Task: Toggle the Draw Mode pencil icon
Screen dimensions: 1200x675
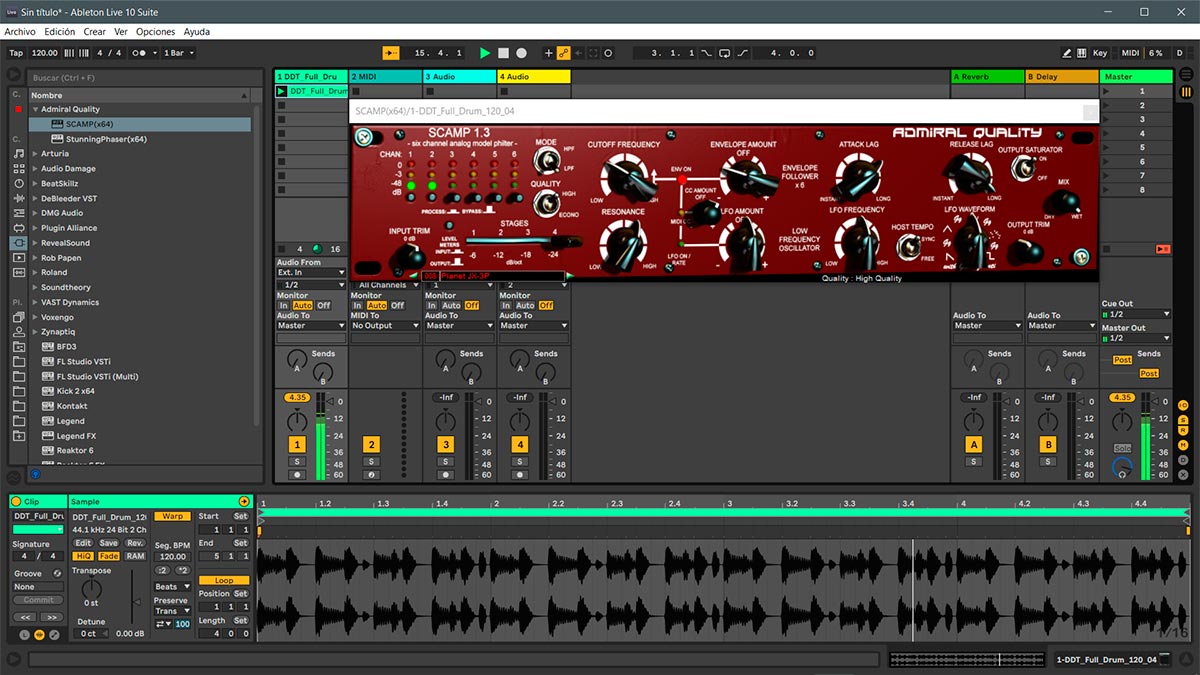Action: tap(1067, 53)
